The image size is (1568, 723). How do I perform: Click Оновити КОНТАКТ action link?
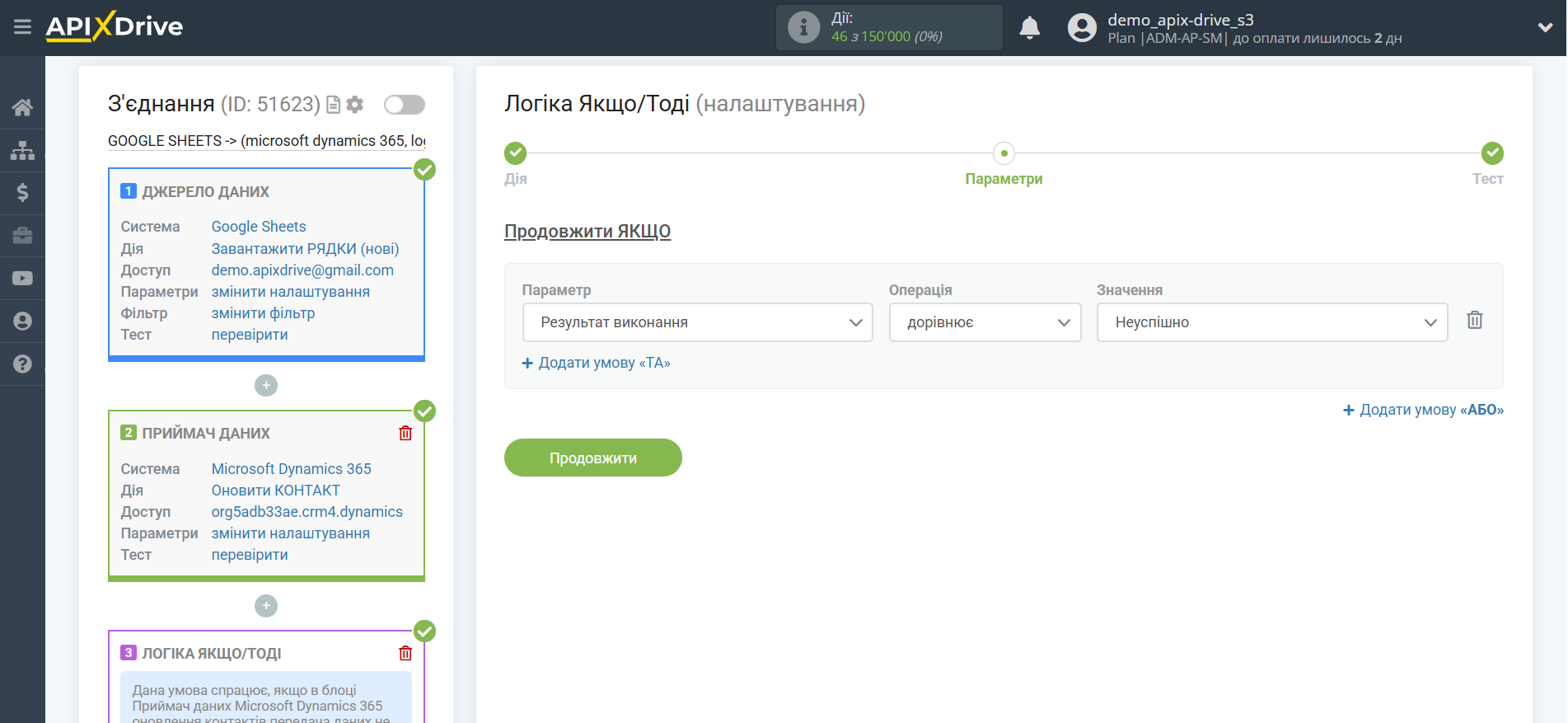click(275, 491)
